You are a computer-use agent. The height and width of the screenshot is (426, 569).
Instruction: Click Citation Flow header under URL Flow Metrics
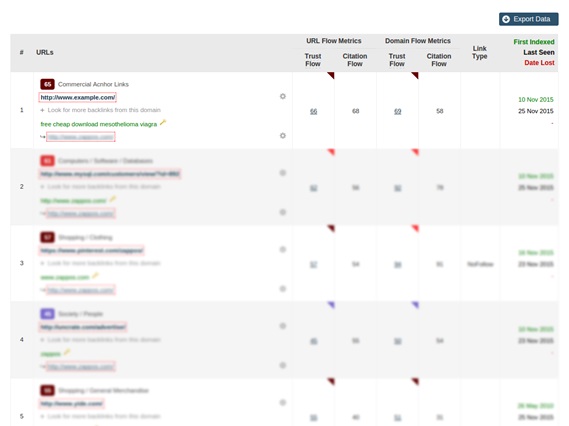coord(355,60)
